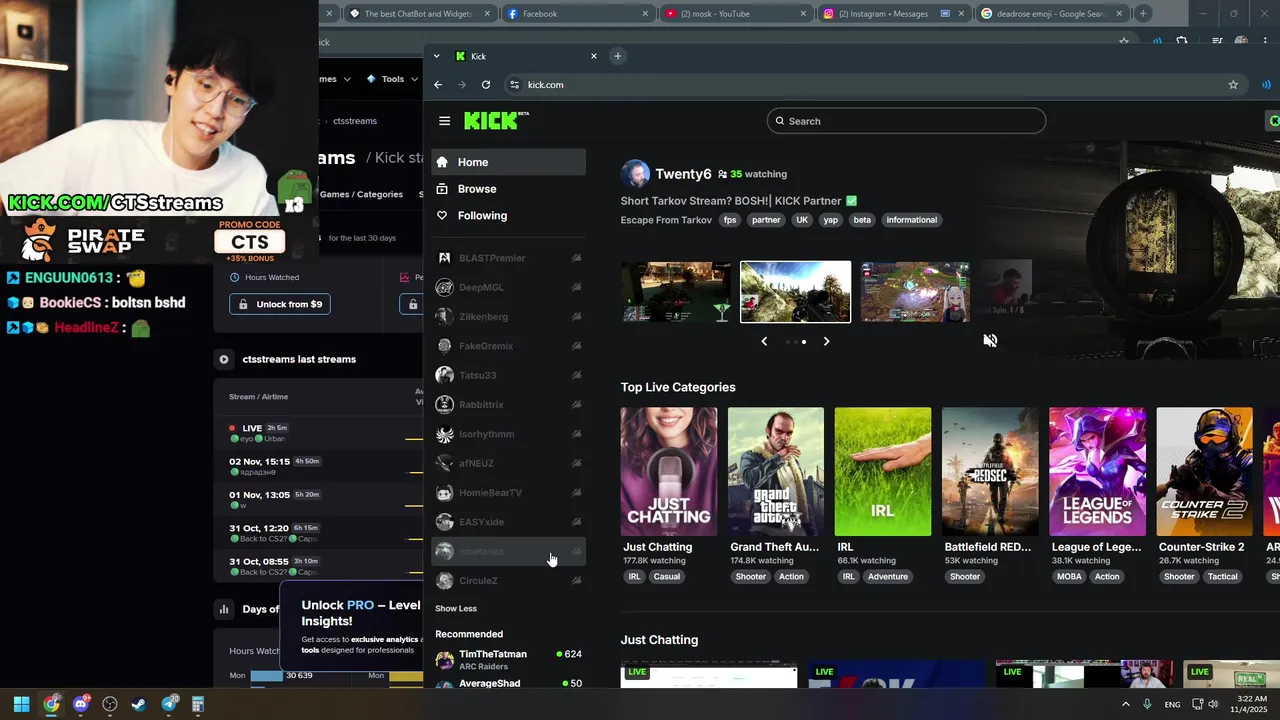This screenshot has width=1280, height=720.
Task: Open the Windows Start menu
Action: click(21, 704)
